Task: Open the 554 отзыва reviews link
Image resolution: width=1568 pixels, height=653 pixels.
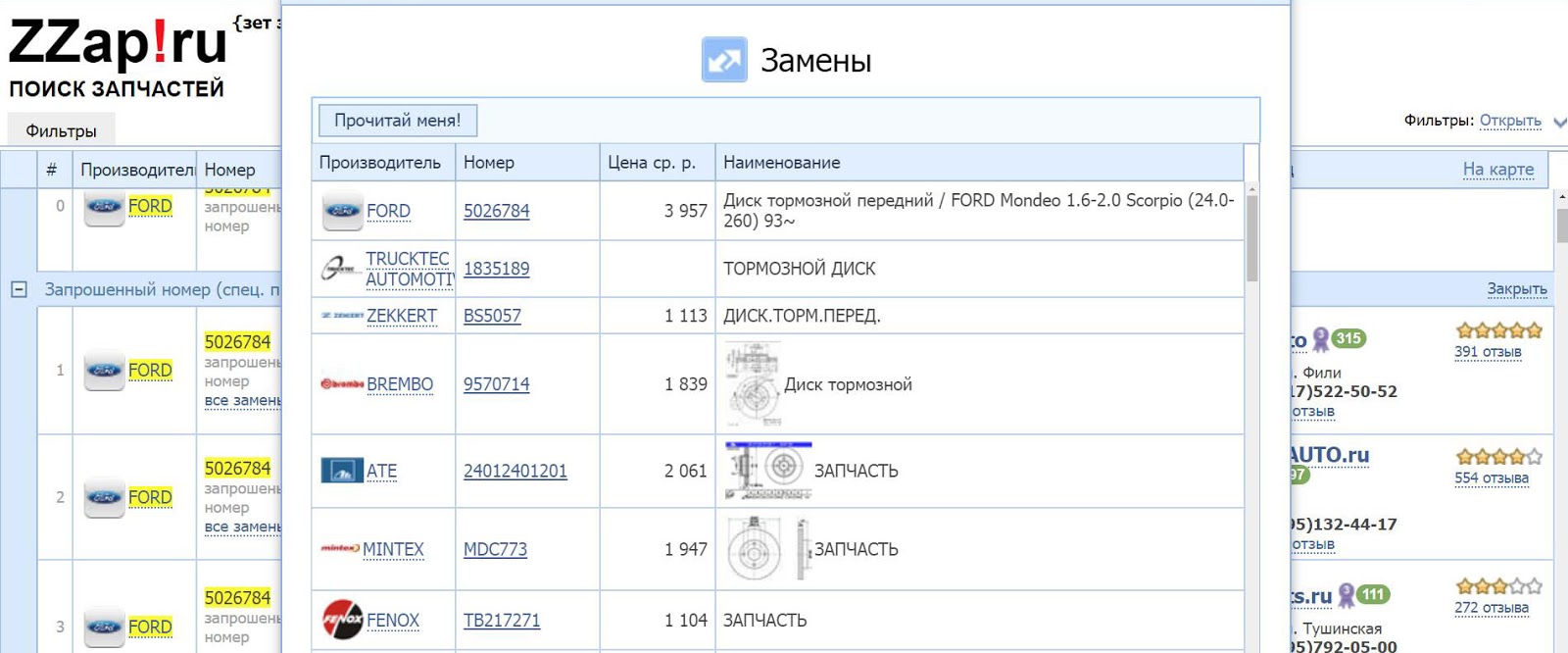Action: (x=1492, y=478)
